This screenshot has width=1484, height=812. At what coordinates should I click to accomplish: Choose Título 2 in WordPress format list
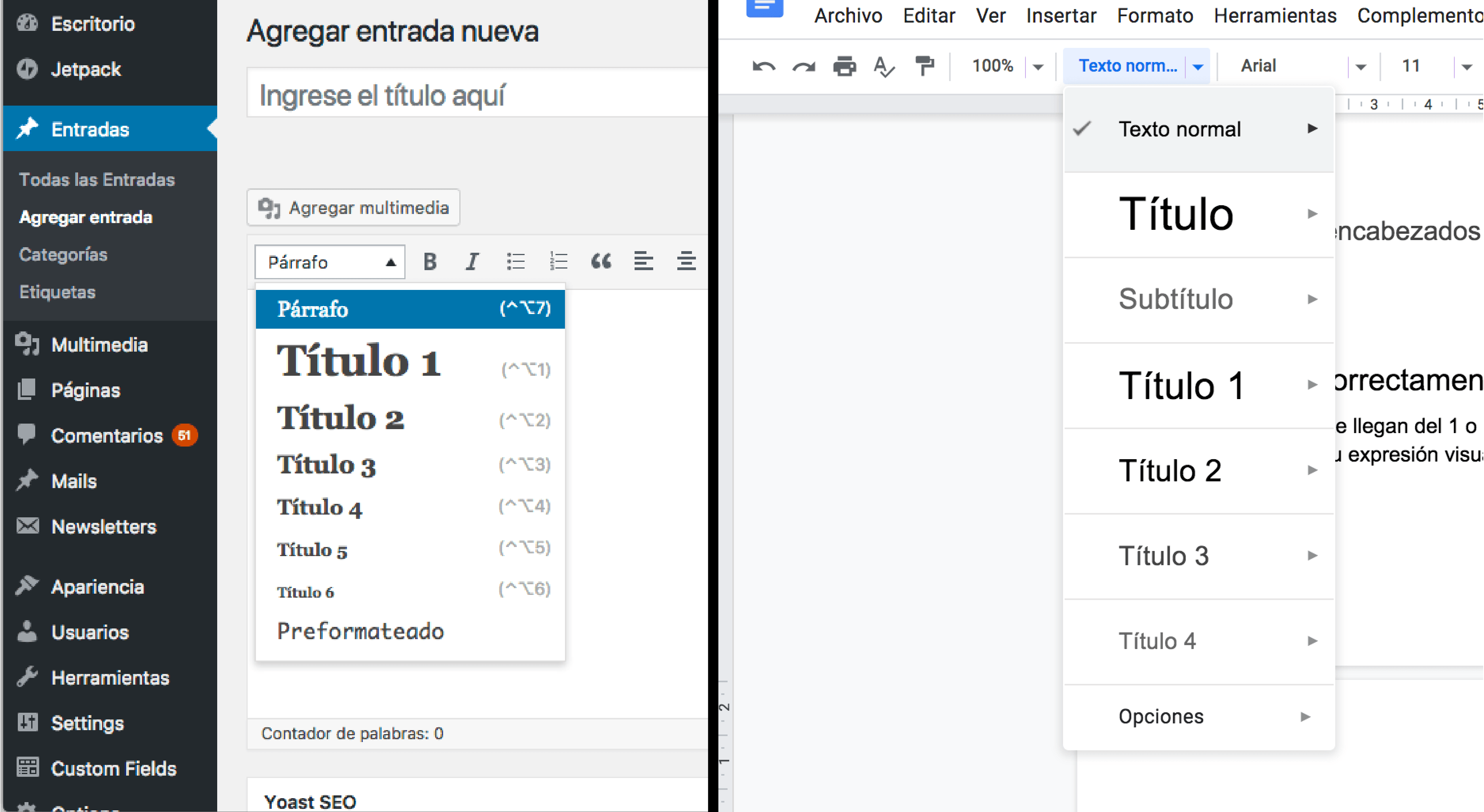[341, 419]
